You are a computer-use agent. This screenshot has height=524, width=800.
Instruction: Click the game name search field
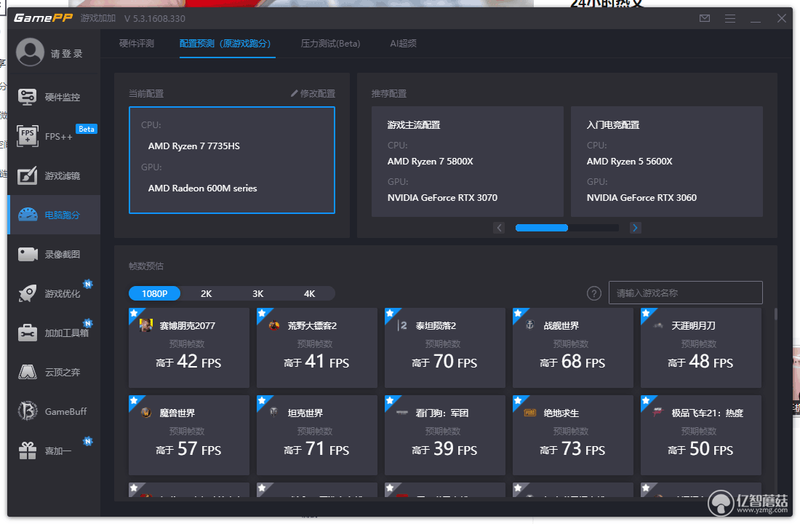coord(686,293)
